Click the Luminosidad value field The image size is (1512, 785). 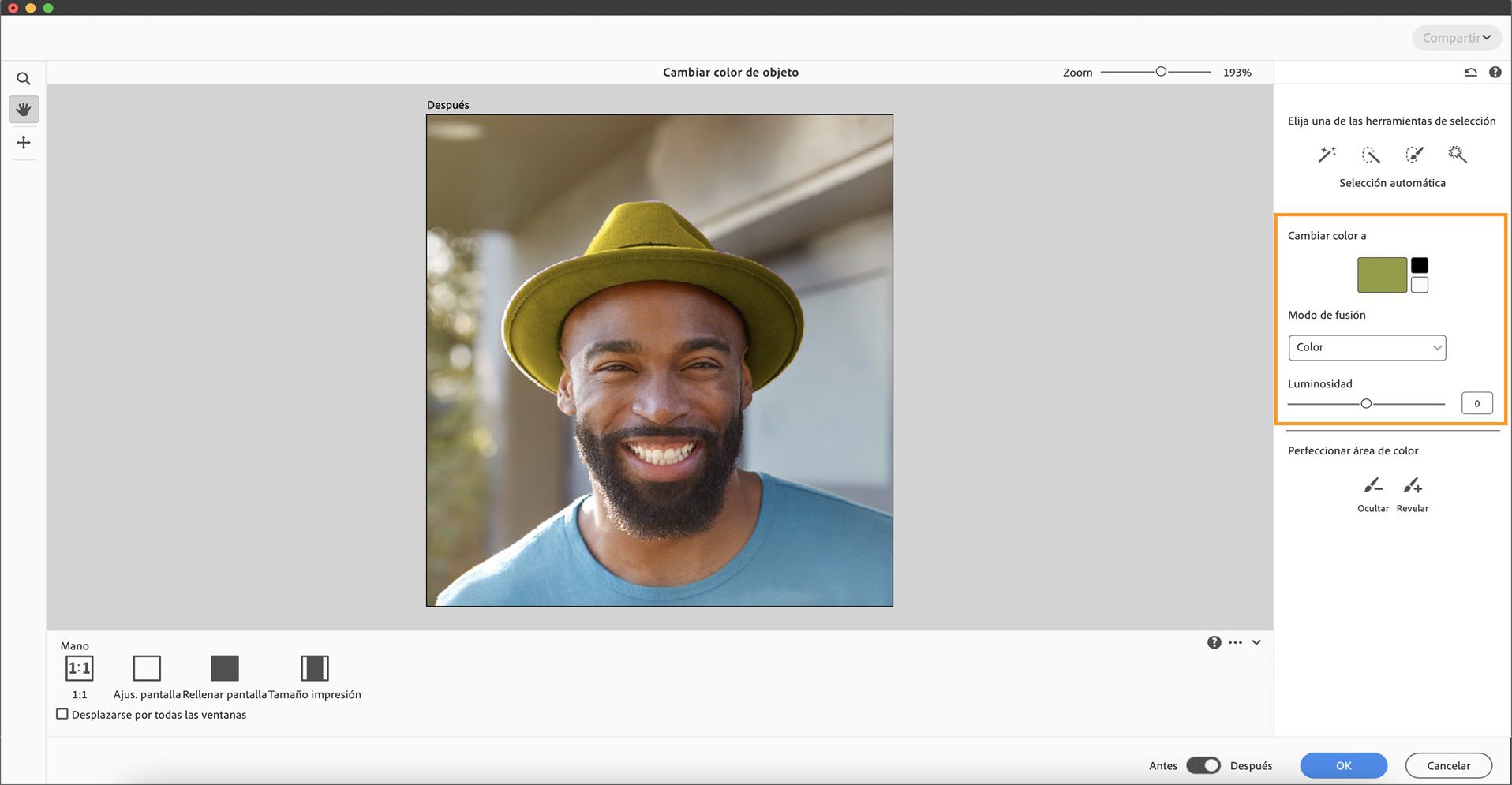1476,403
